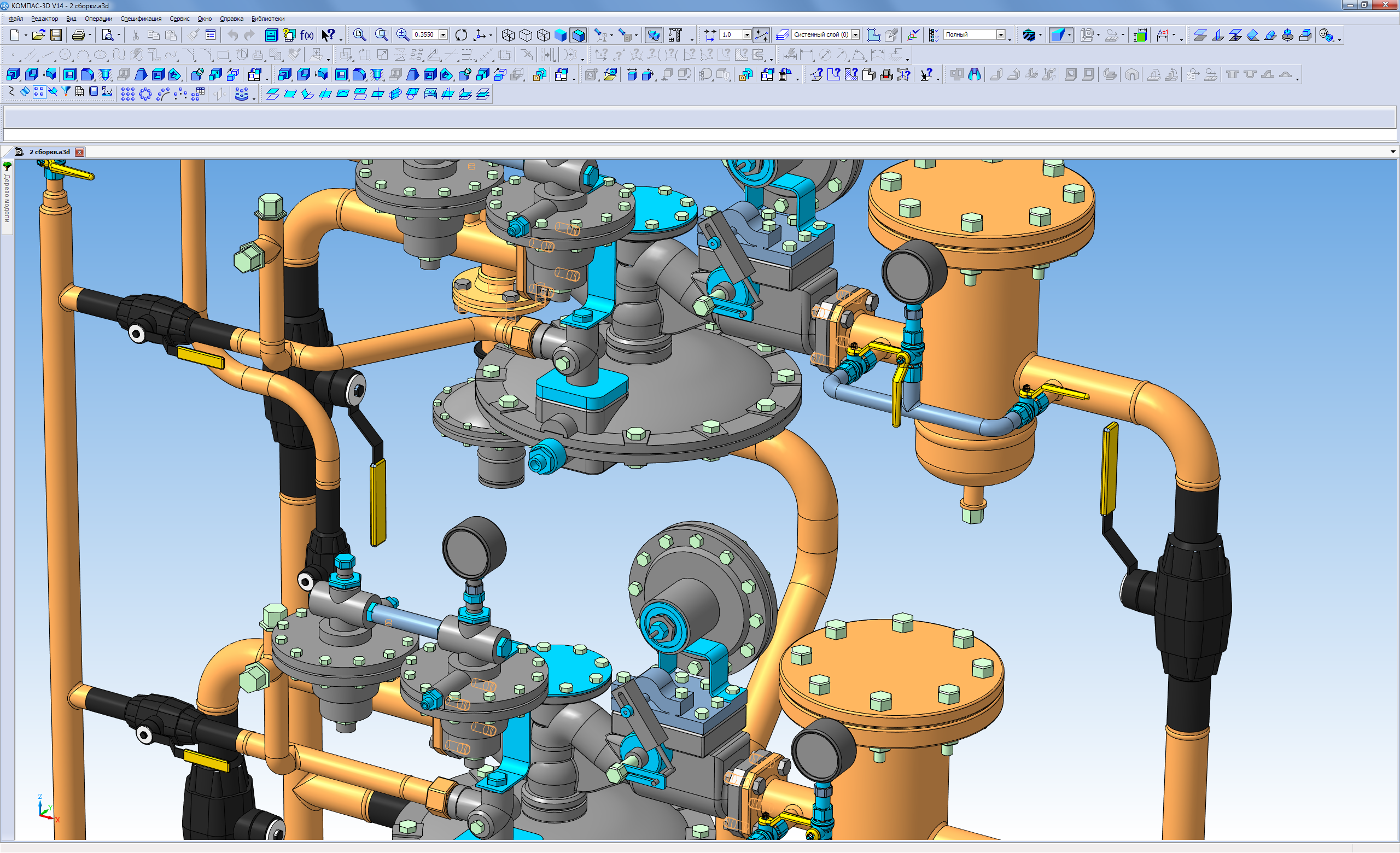Expand the Системный слой (0) layer dropdown
This screenshot has width=1400, height=853.
click(x=855, y=35)
